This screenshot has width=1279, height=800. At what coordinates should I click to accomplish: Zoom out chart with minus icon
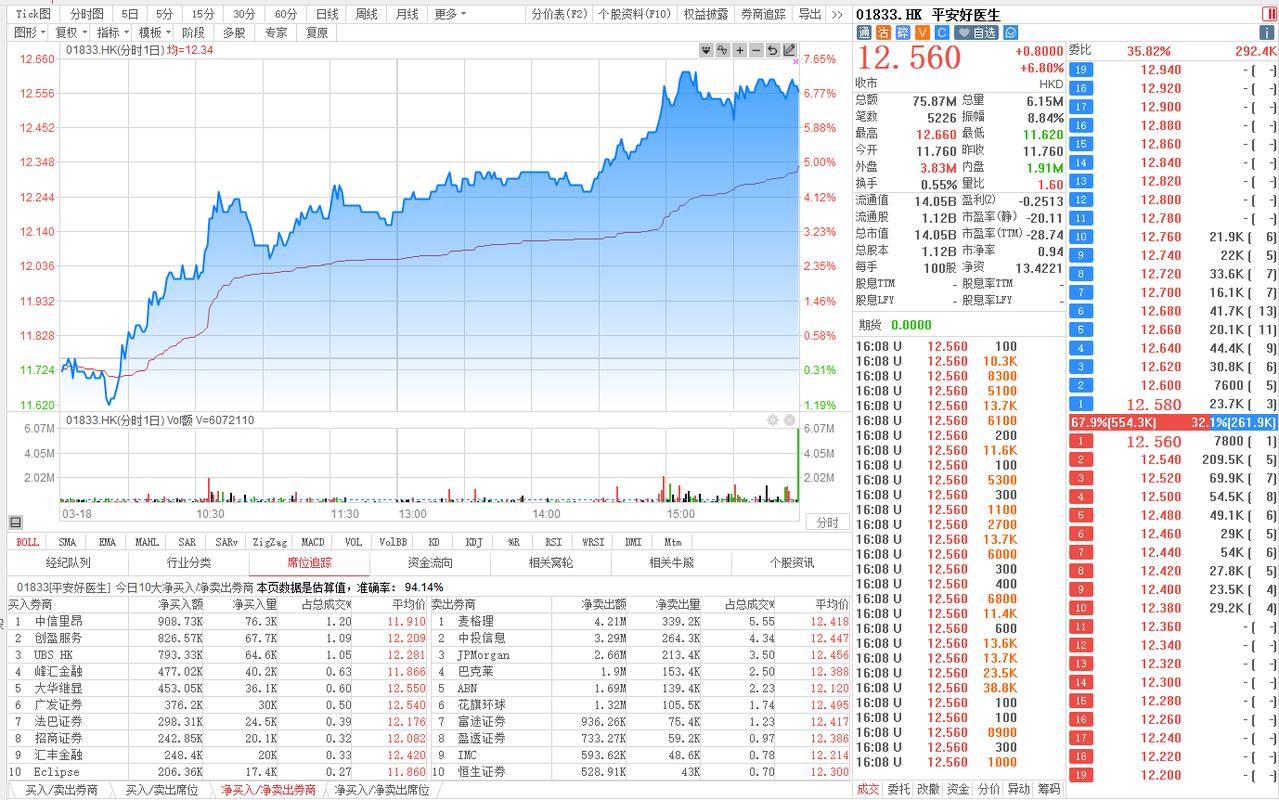click(x=757, y=50)
